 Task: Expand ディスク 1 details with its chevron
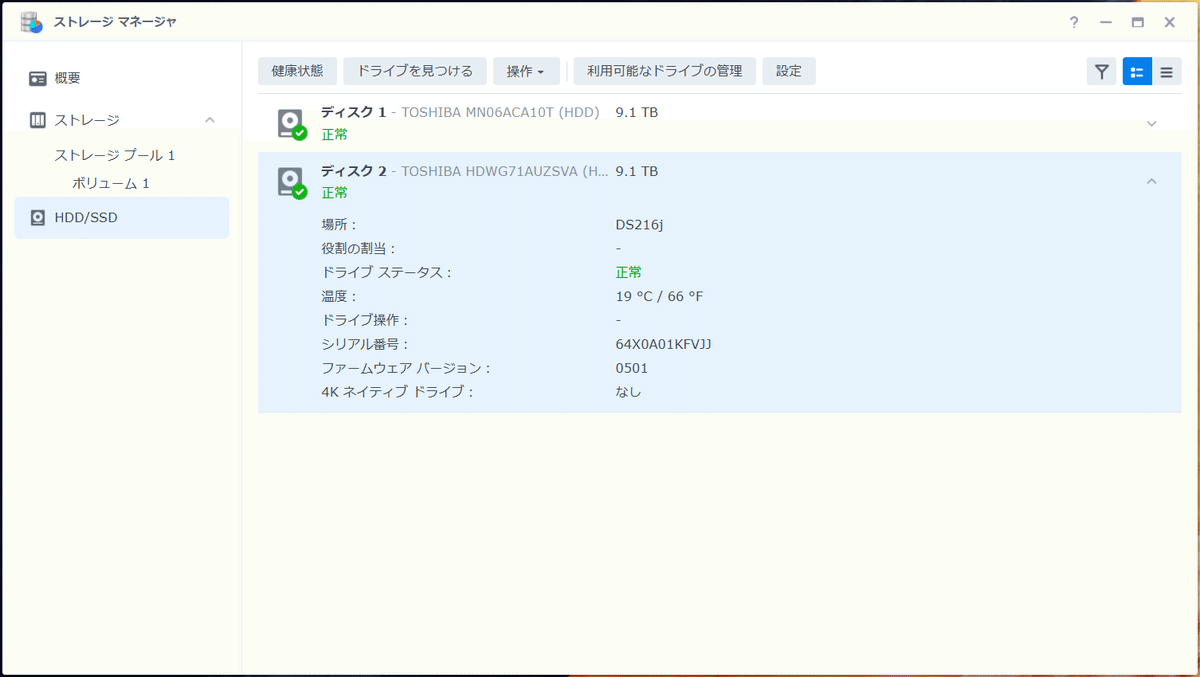[x=1150, y=121]
